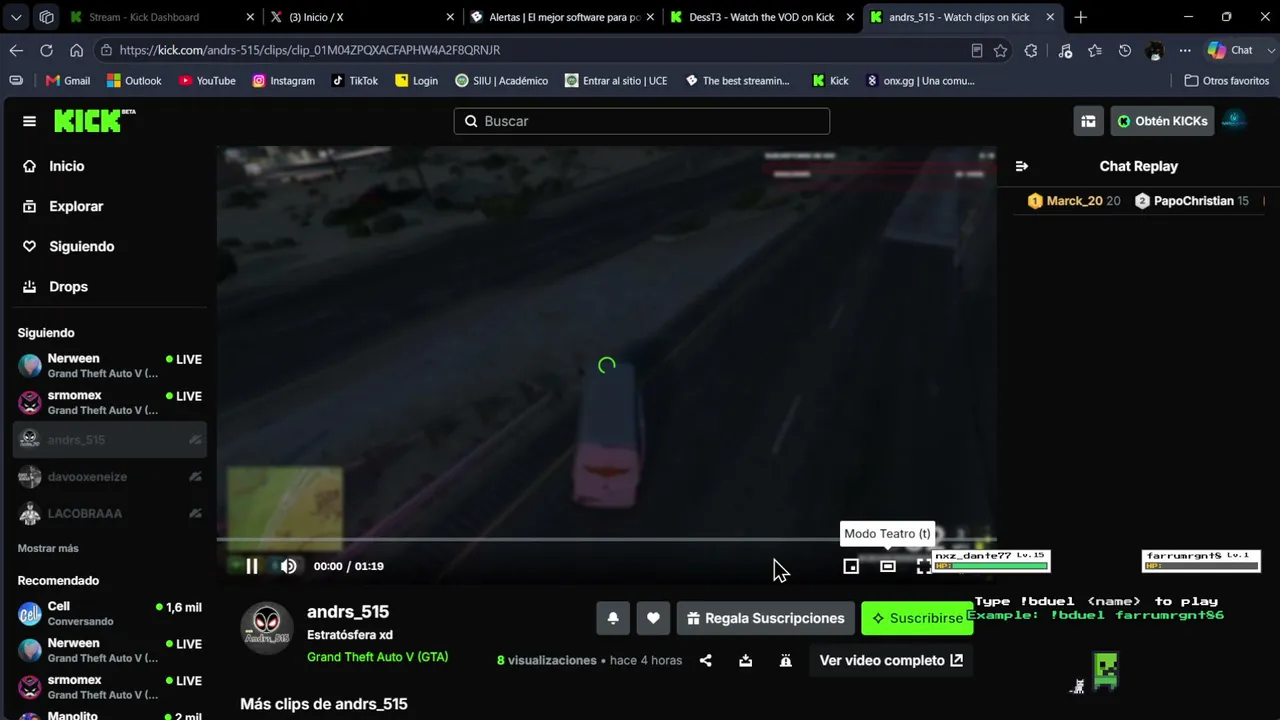Click Regala Suscripciones button
This screenshot has width=1280, height=720.
(766, 618)
